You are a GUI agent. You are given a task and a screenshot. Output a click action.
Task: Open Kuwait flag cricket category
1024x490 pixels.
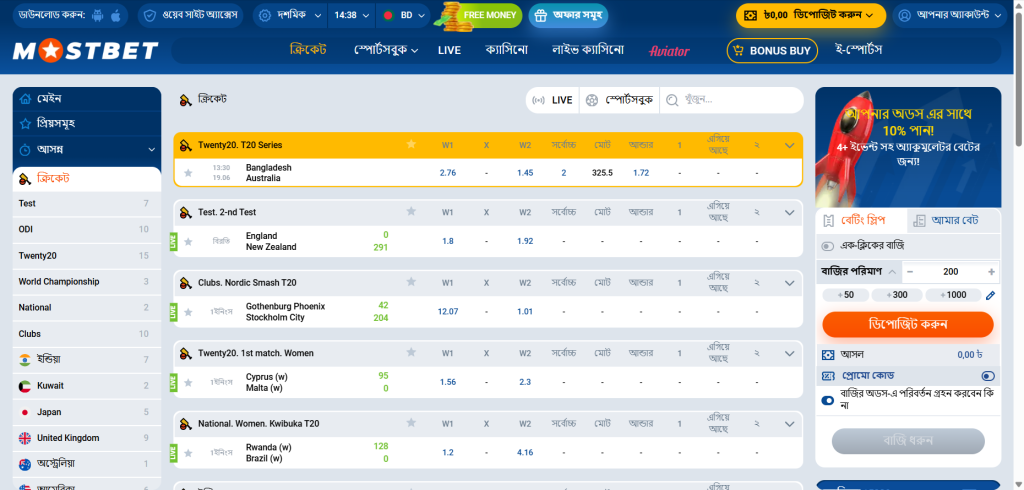click(x=25, y=385)
